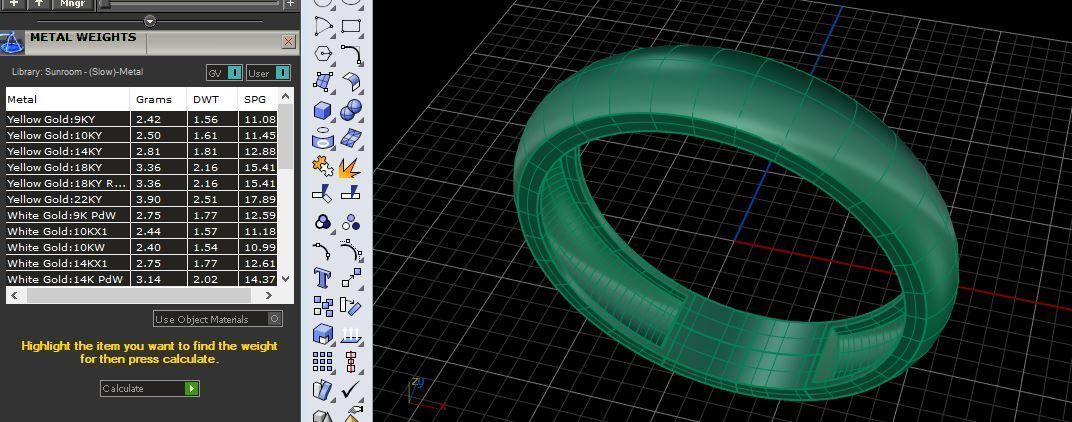Click the join puzzle-pieces icon
The image size is (1072, 422).
point(323,166)
